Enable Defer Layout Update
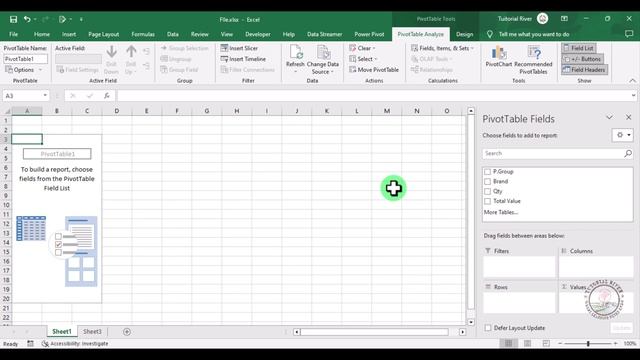This screenshot has width=640, height=360. pos(488,328)
